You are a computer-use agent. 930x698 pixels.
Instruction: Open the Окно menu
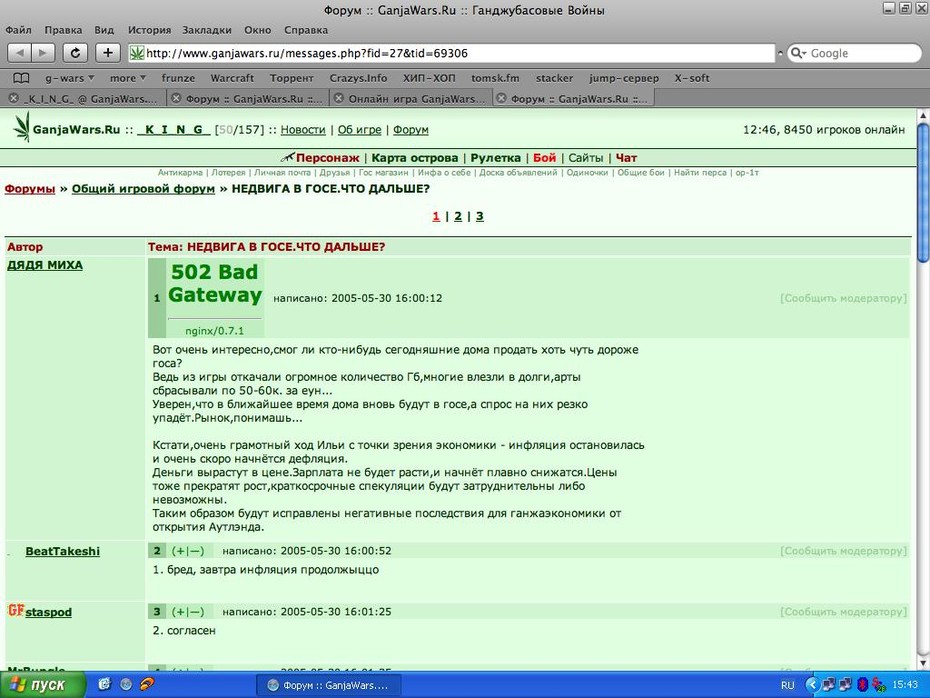(257, 30)
